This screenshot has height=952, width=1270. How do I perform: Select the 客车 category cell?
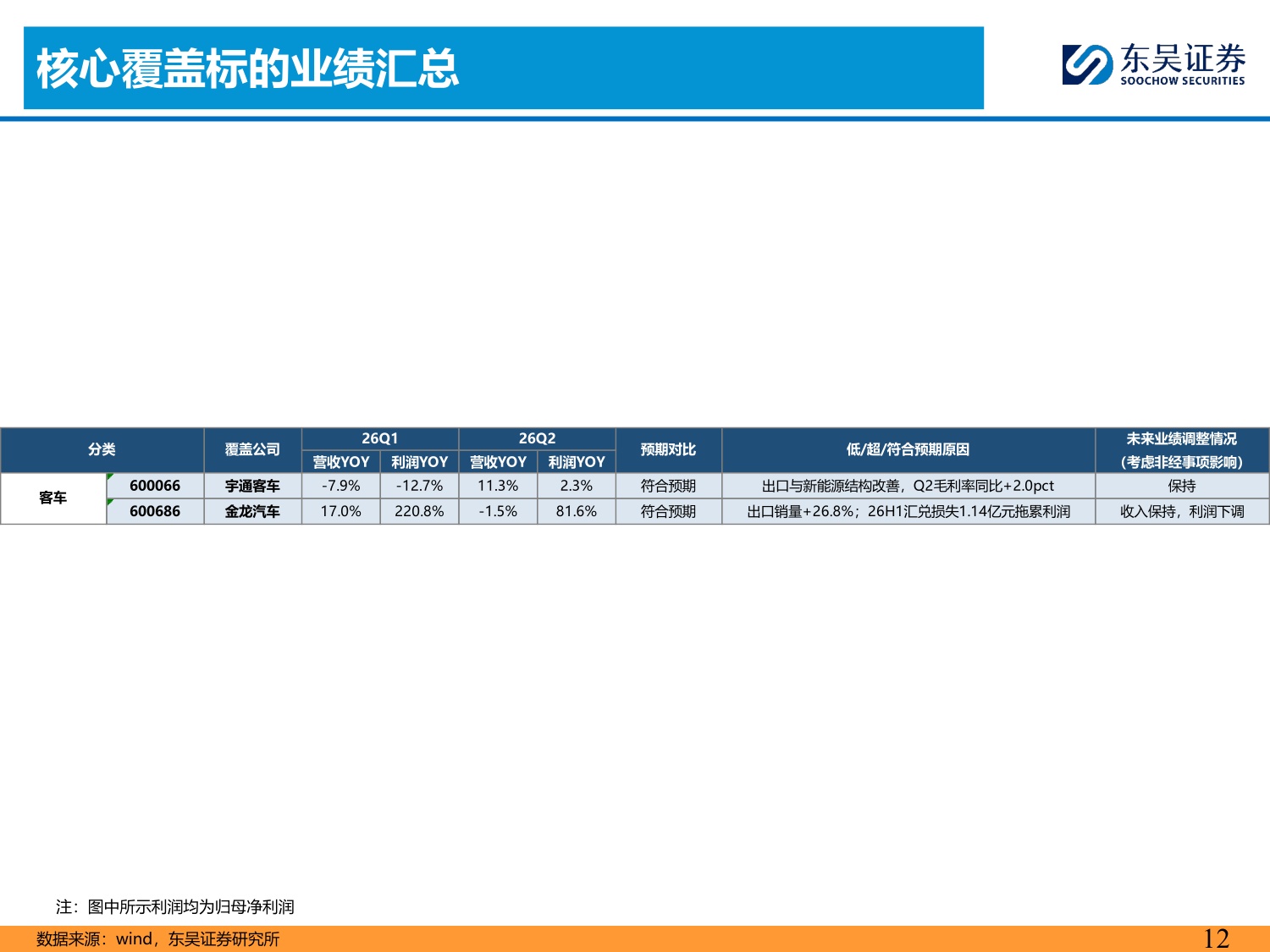pos(53,498)
